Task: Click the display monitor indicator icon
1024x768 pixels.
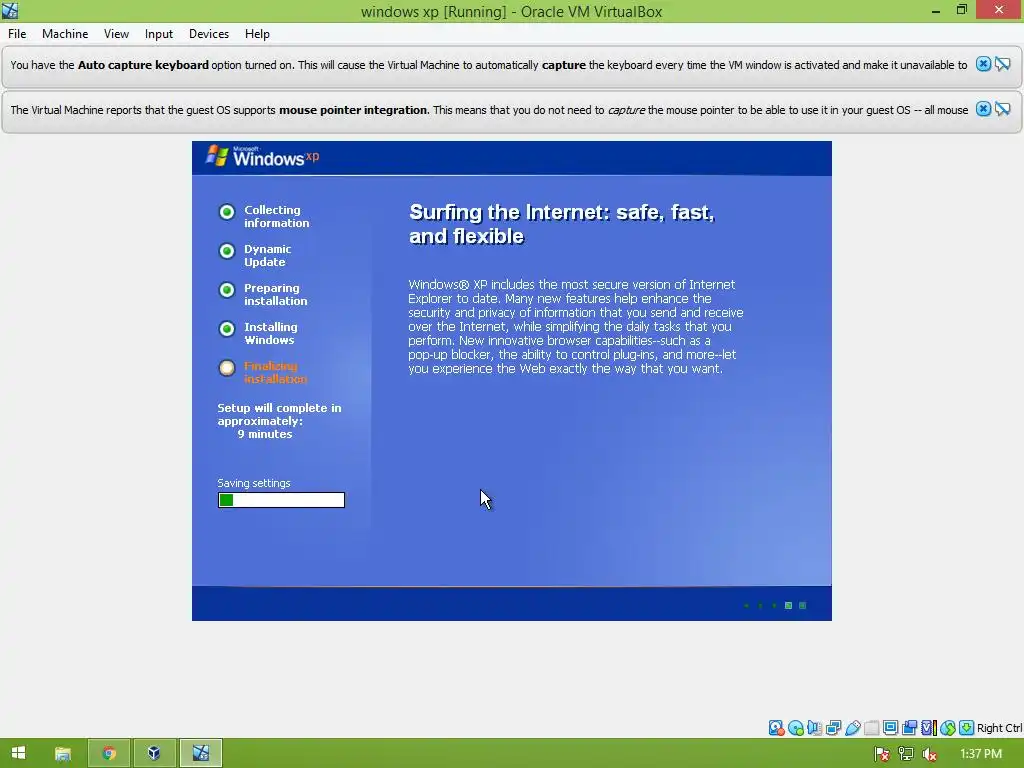Action: [x=890, y=728]
